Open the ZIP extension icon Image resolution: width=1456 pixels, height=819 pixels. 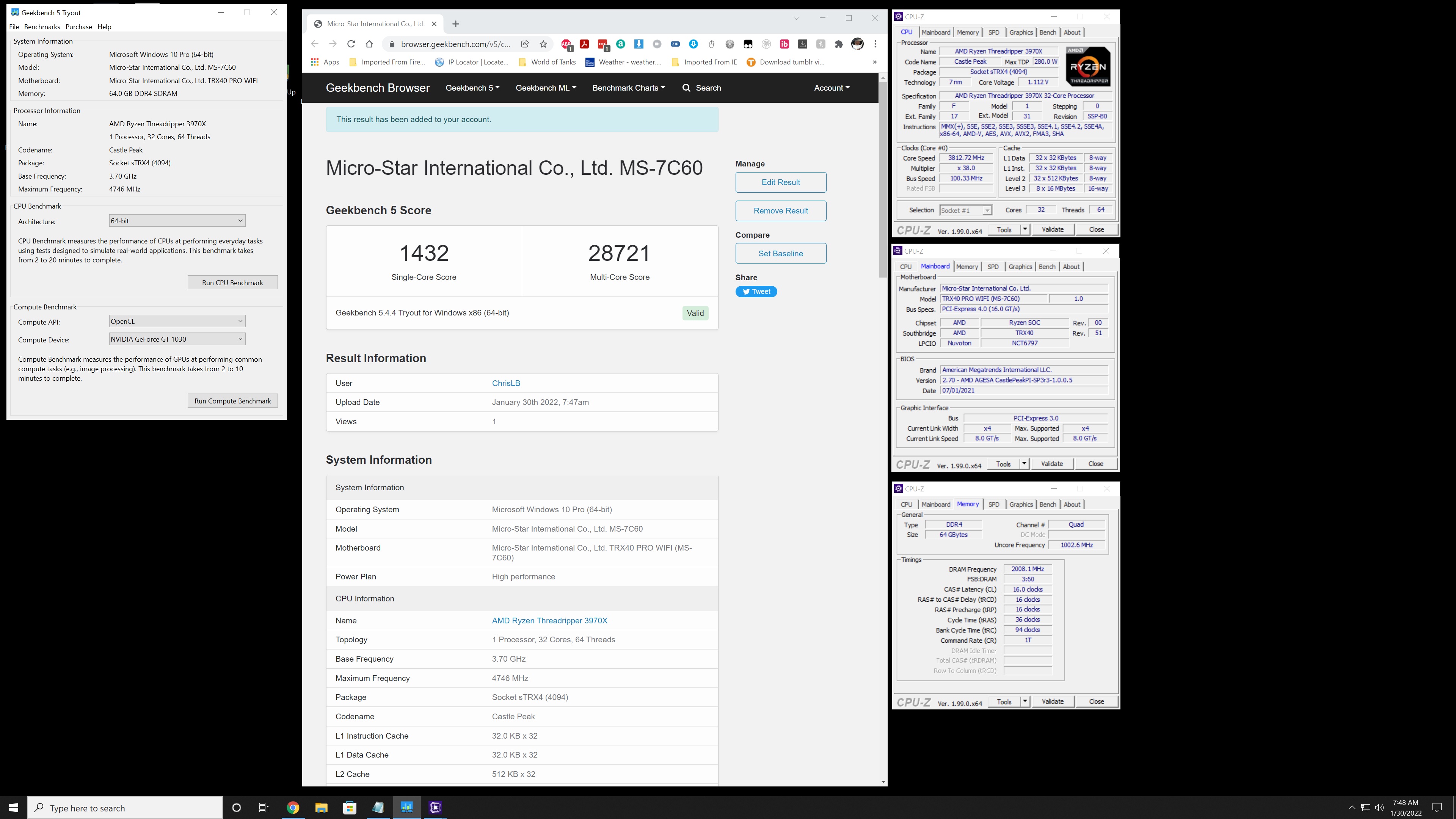[675, 44]
